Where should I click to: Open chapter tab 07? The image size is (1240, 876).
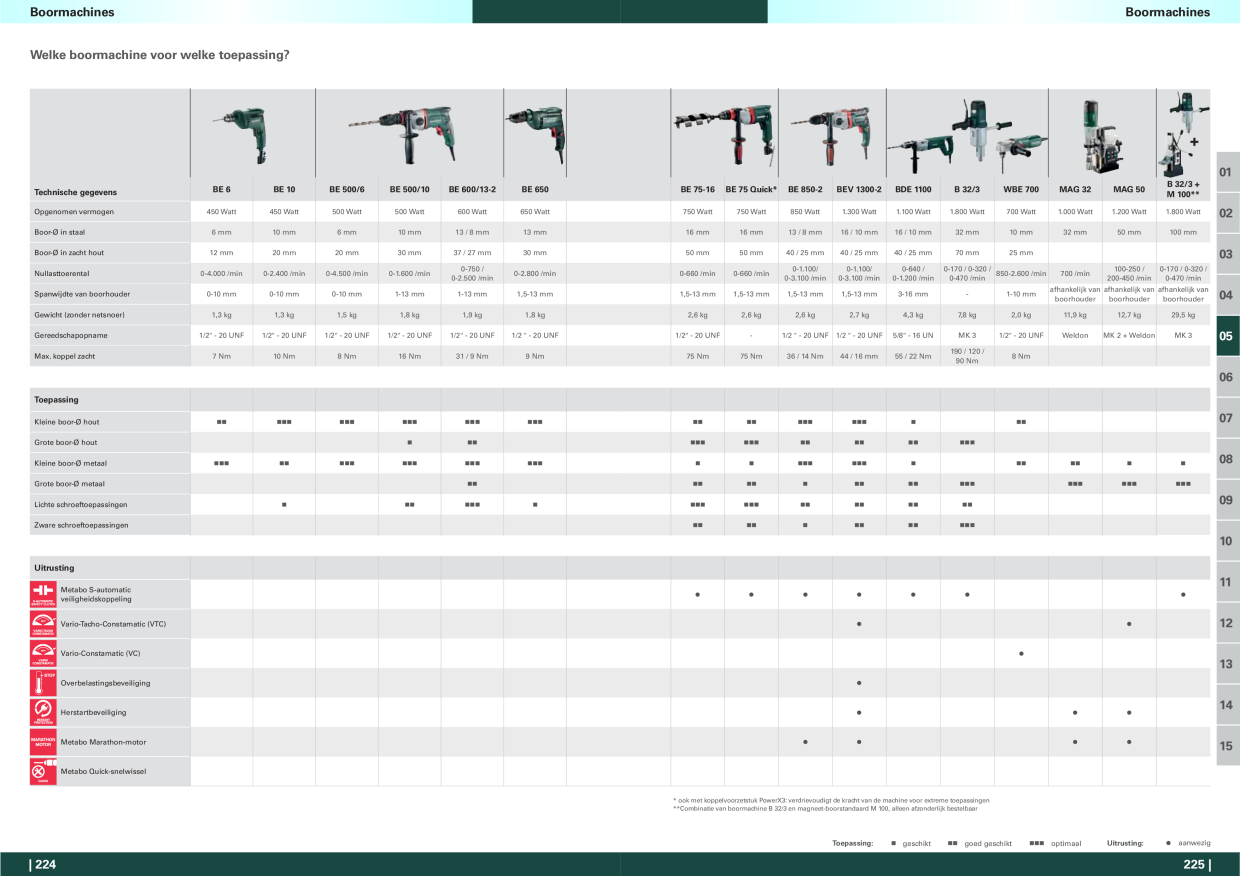point(1228,418)
